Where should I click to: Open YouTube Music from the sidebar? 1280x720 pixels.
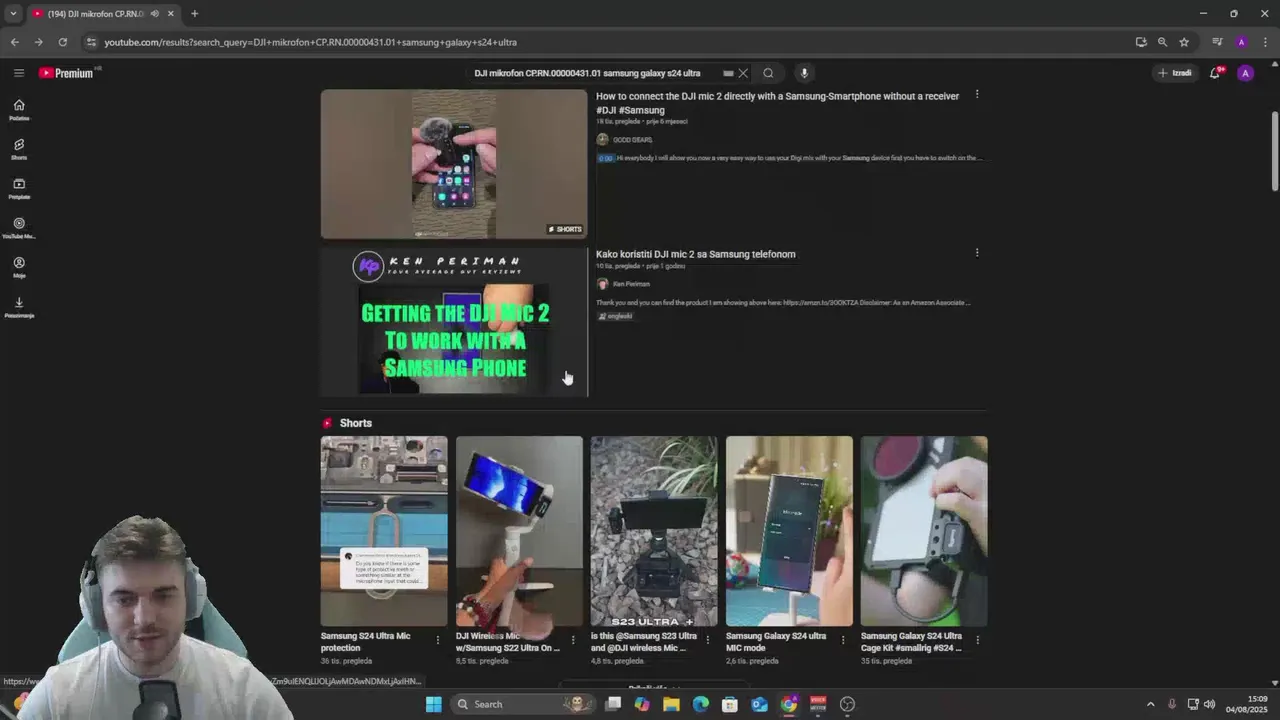click(x=19, y=228)
